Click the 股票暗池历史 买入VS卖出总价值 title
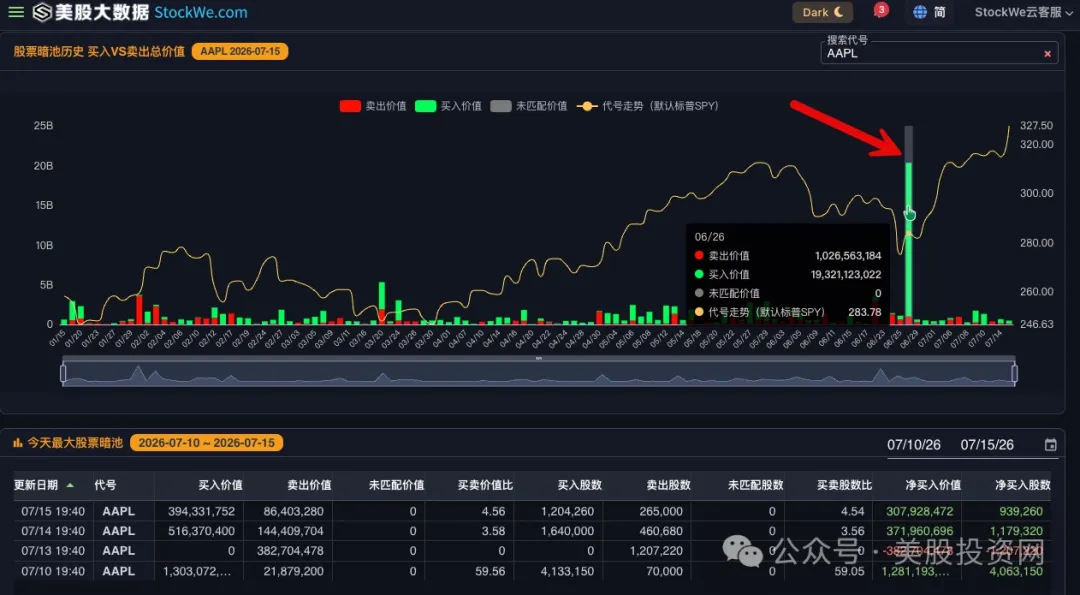Image resolution: width=1080 pixels, height=595 pixels. 99,52
